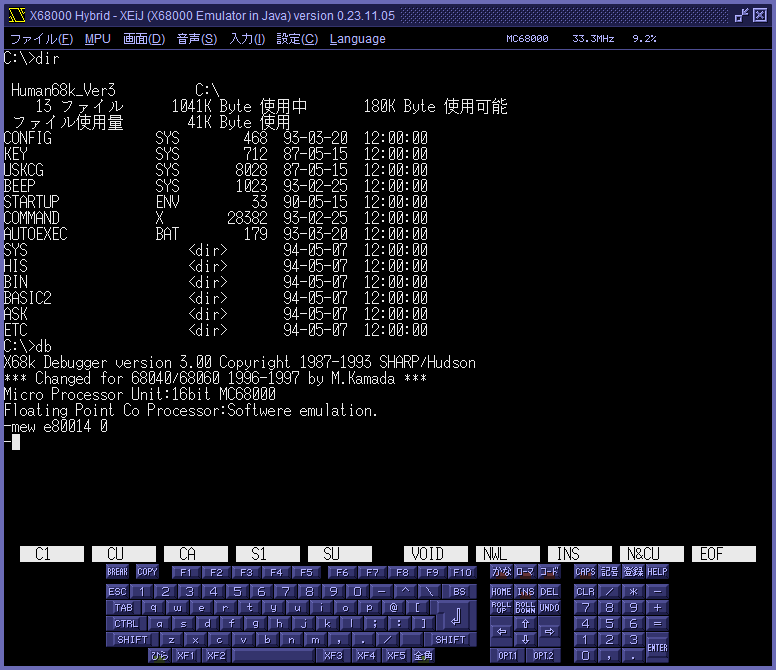This screenshot has height=670, width=776.
Task: Click the q letter key
Action: click(x=153, y=608)
